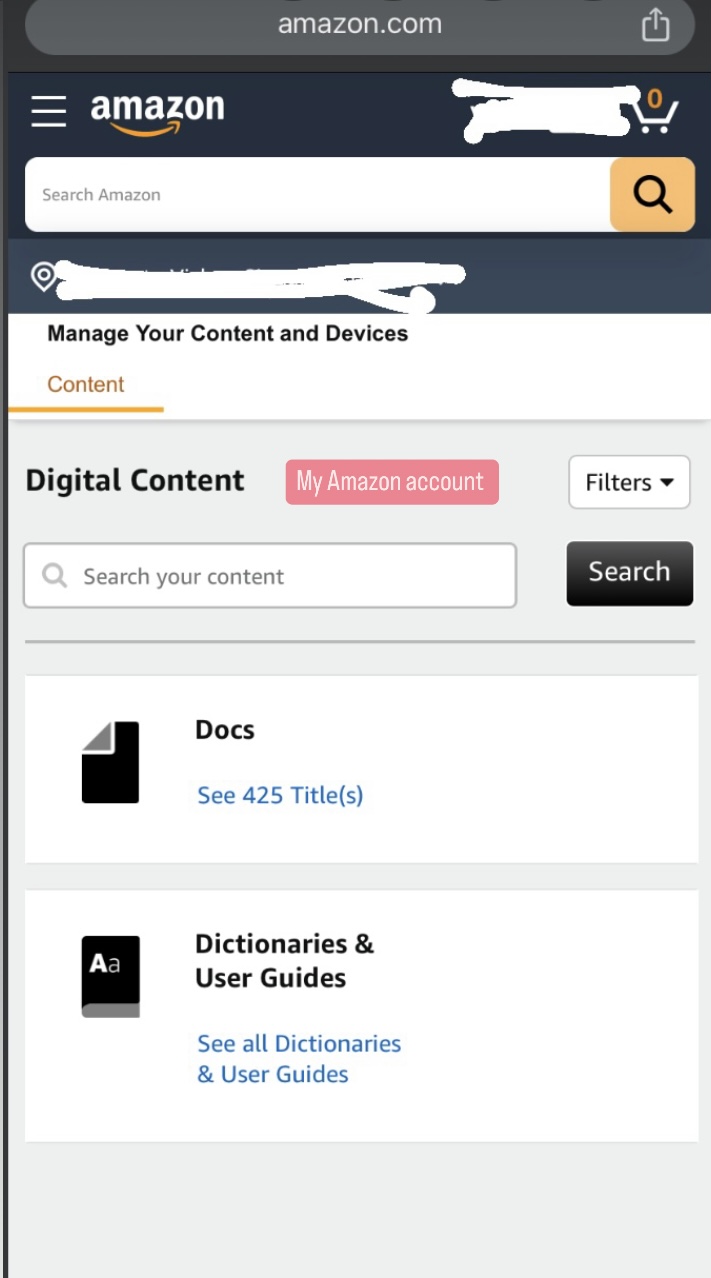711x1278 pixels.
Task: Click the My Amazon account label
Action: (x=391, y=482)
